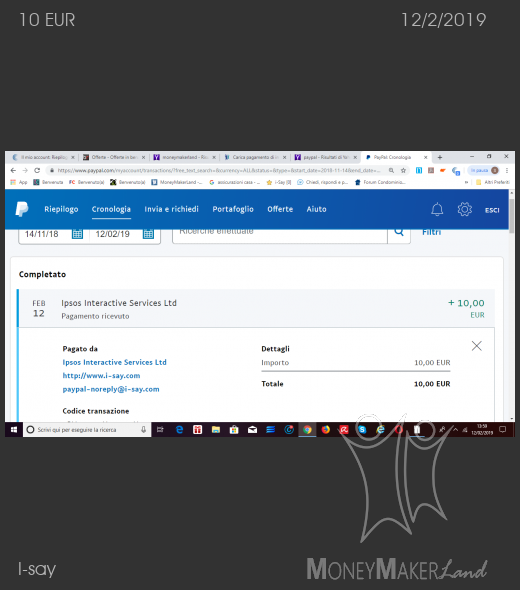
Task: Select the Cronologia tab
Action: (x=111, y=209)
